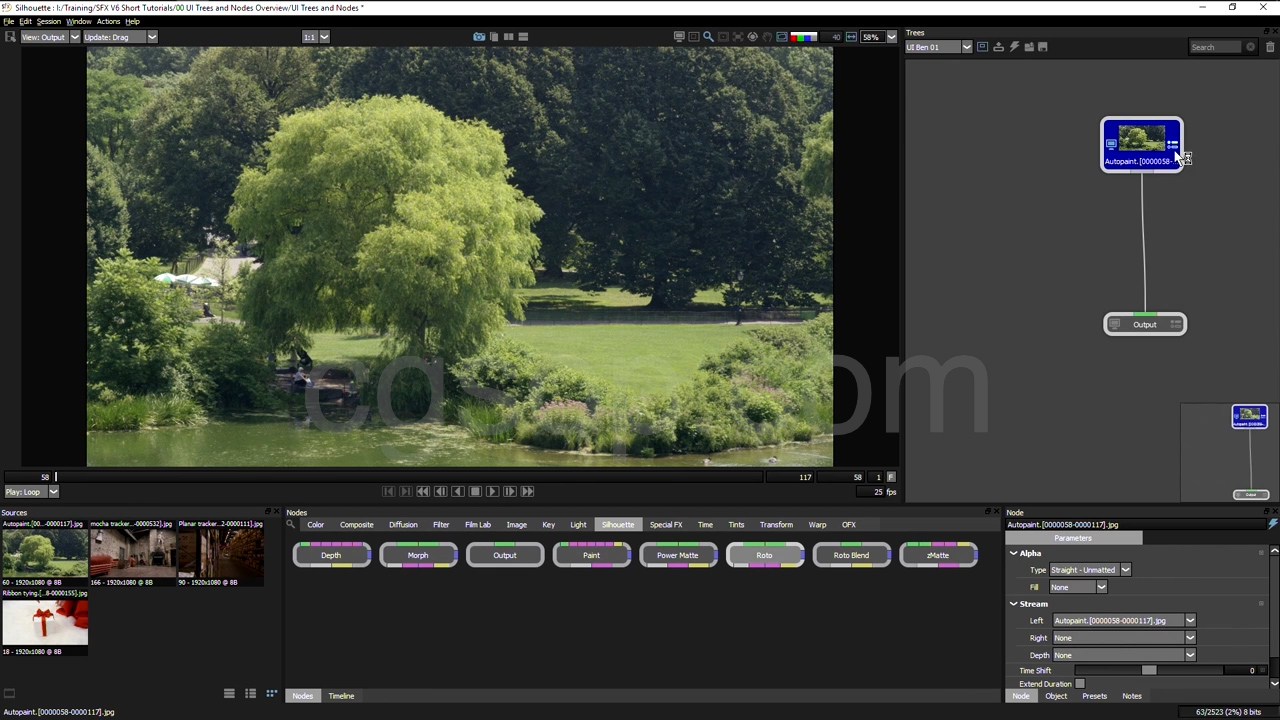Open the Session menu

48,21
